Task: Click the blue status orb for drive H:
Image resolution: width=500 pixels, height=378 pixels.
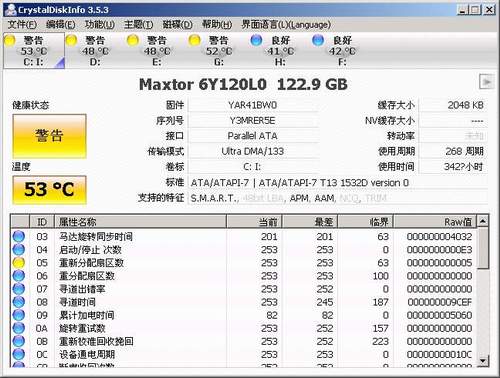Action: 256,40
